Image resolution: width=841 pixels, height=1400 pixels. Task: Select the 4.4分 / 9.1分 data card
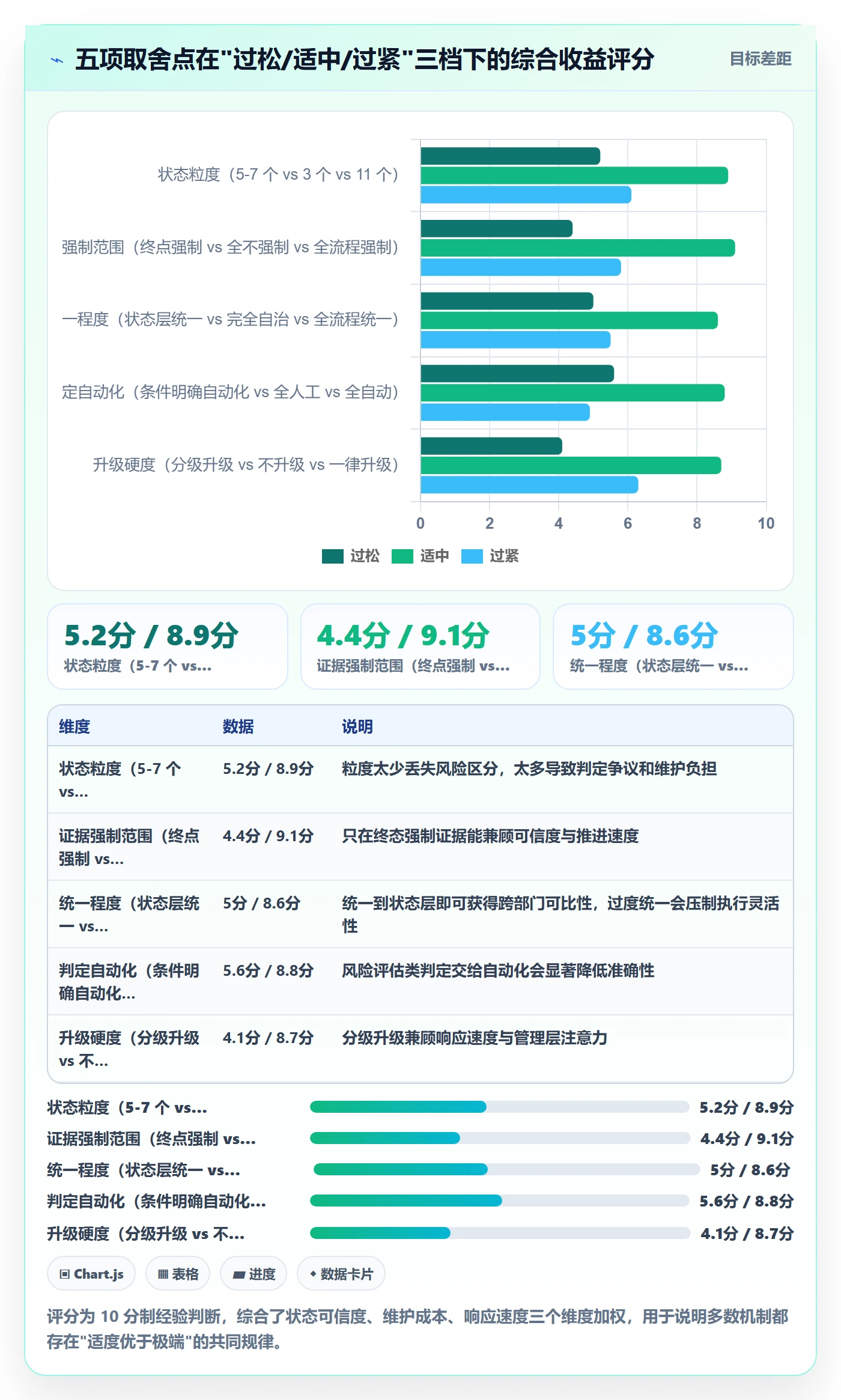[x=421, y=647]
